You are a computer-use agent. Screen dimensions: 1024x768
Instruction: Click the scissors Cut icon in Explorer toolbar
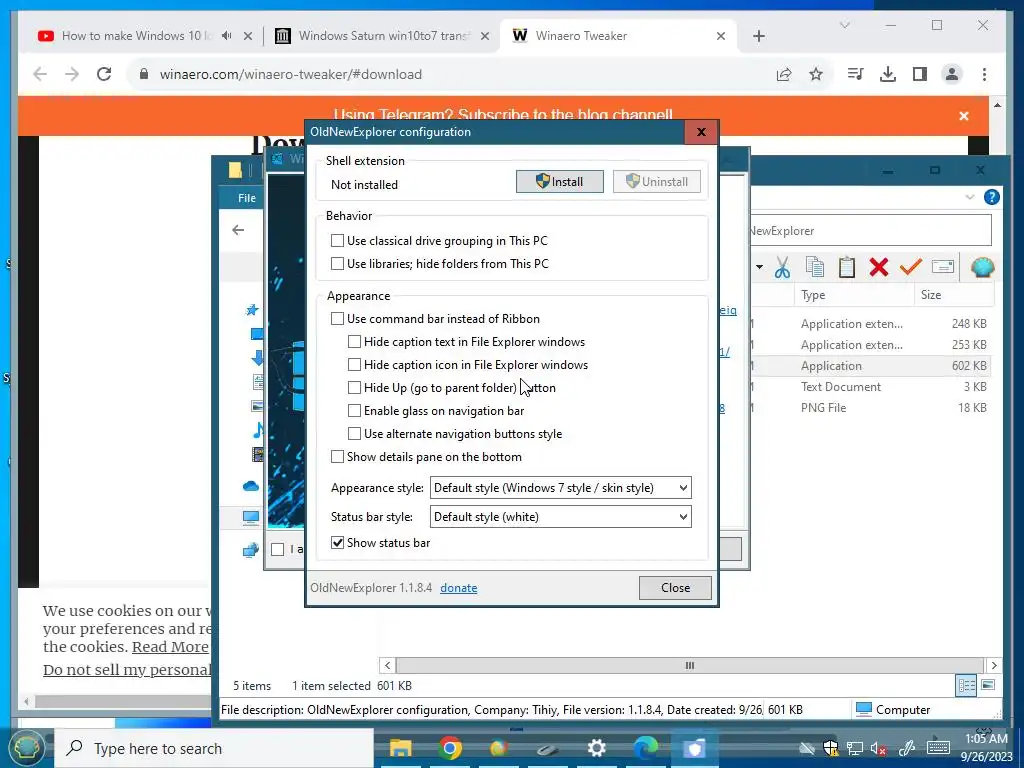click(782, 267)
